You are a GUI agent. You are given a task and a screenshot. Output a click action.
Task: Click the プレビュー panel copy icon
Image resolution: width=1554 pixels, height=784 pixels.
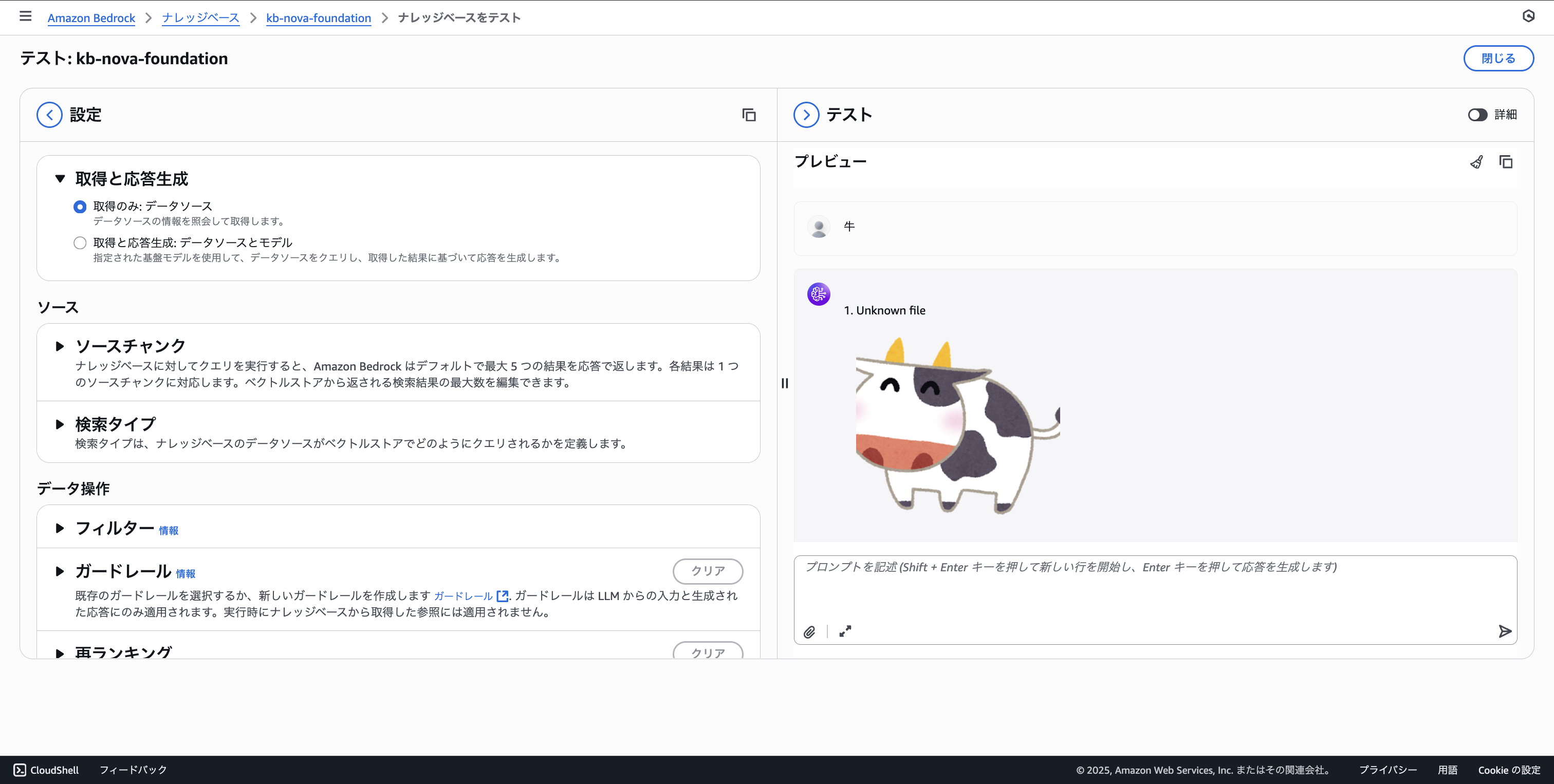(x=1506, y=162)
